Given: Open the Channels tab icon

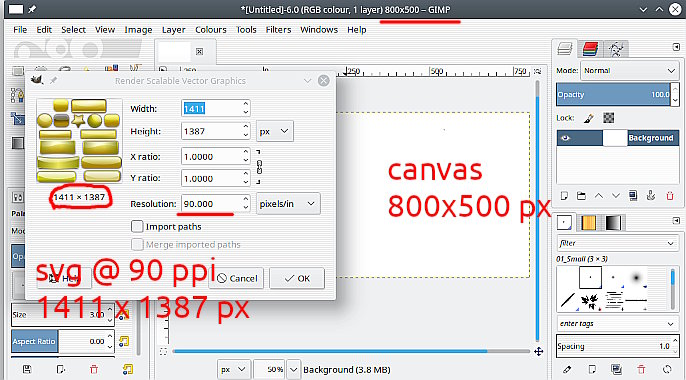Looking at the screenshot, I should coord(590,49).
